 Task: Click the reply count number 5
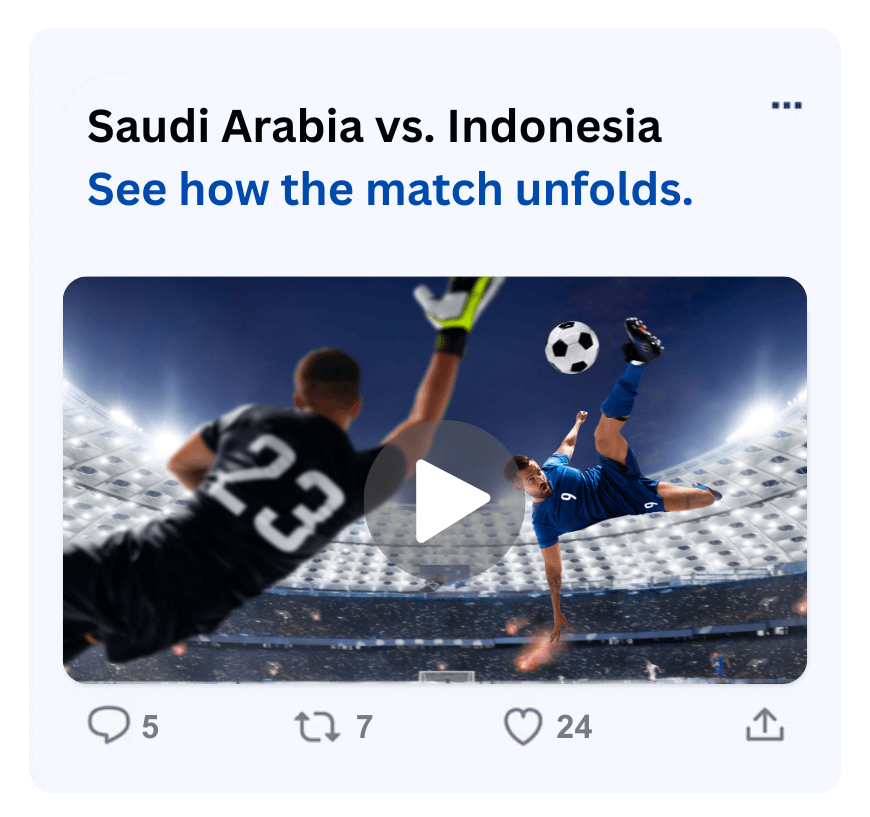coord(150,727)
